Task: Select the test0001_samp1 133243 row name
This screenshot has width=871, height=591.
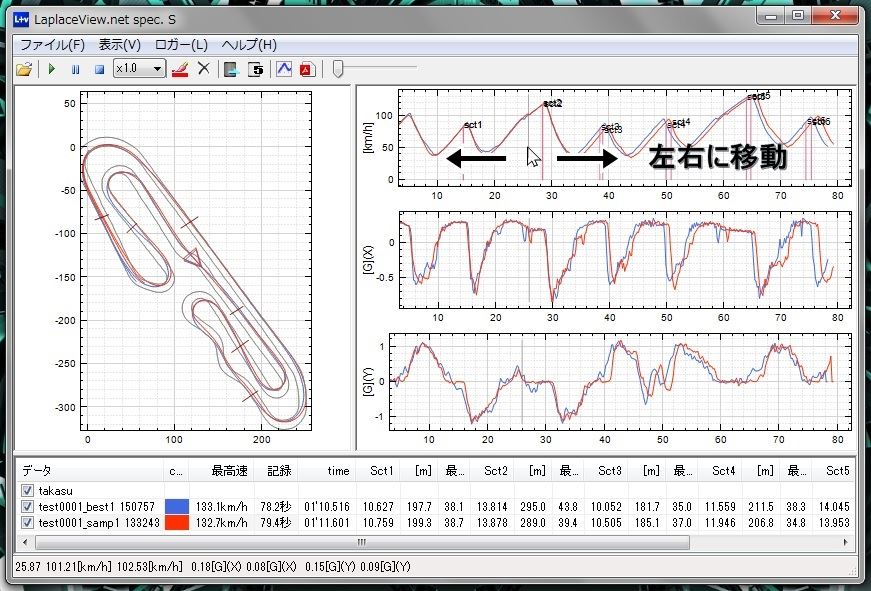Action: pyautogui.click(x=99, y=523)
